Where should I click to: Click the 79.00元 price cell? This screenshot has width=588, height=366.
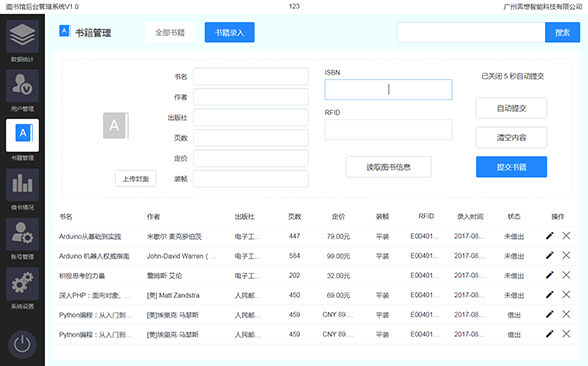(x=338, y=236)
